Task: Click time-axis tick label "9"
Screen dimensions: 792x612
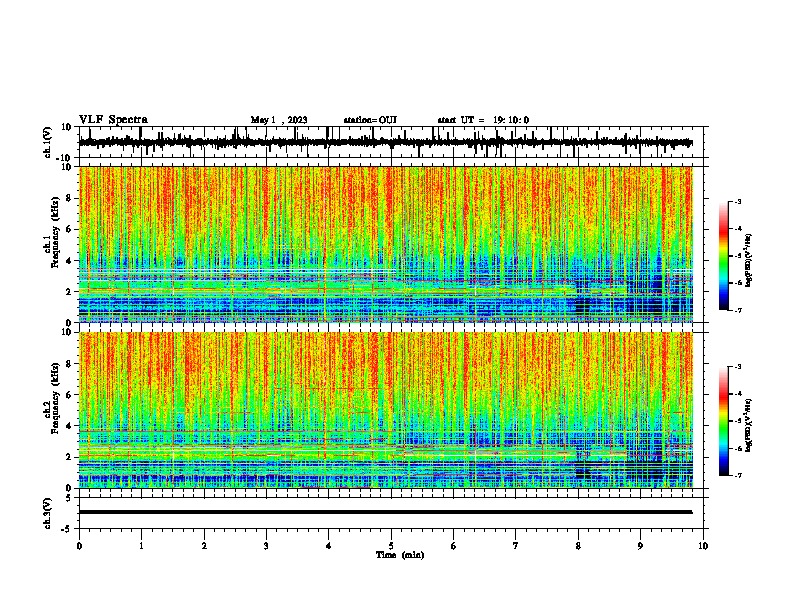Action: pyautogui.click(x=640, y=546)
